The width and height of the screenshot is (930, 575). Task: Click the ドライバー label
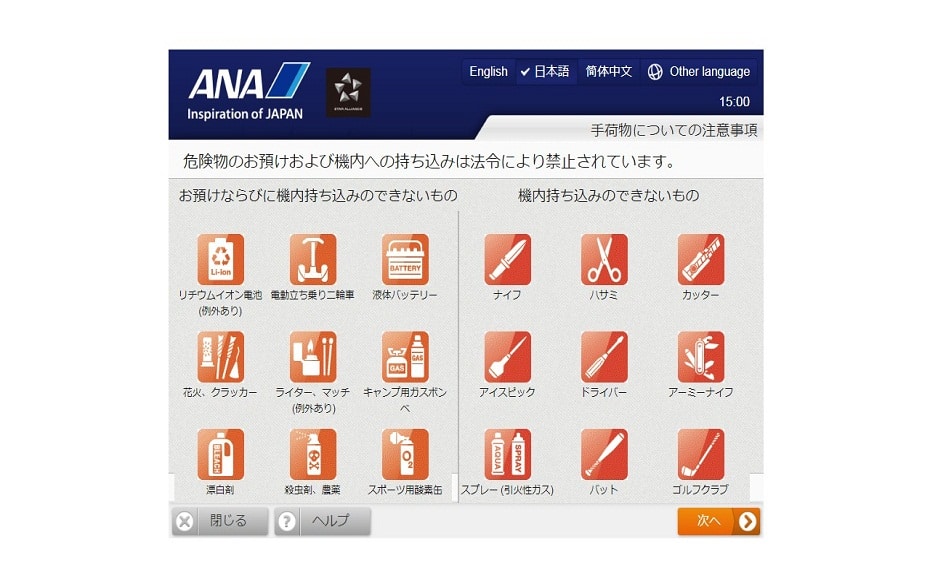point(604,392)
